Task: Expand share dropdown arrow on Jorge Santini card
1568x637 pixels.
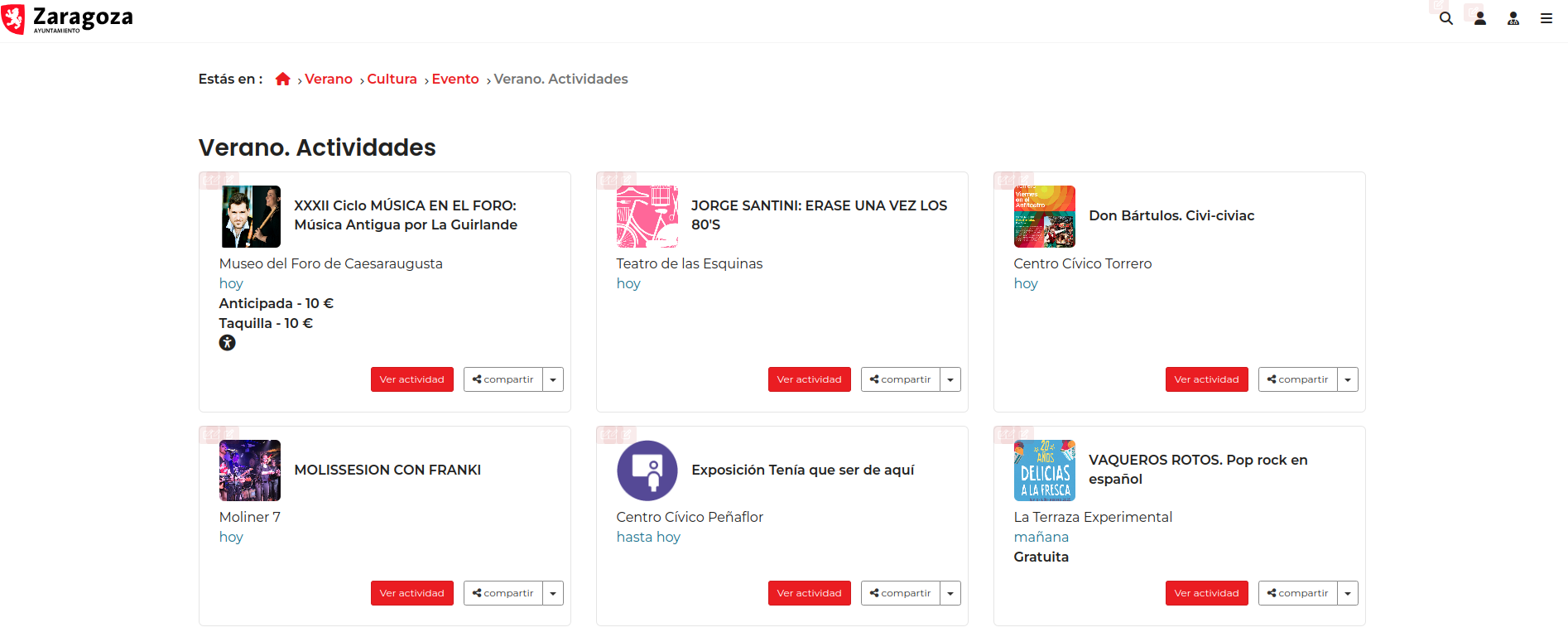Action: pyautogui.click(x=950, y=379)
